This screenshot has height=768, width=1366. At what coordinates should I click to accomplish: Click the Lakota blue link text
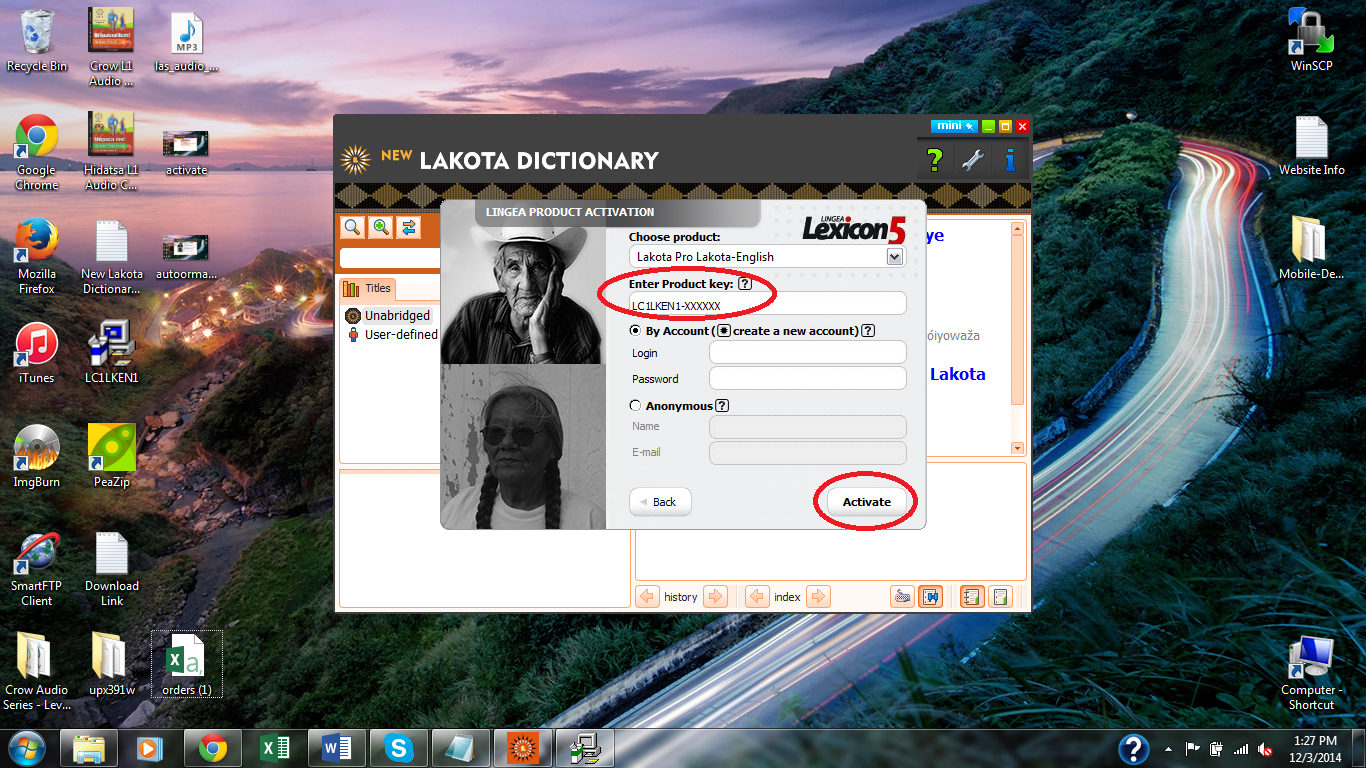(958, 374)
